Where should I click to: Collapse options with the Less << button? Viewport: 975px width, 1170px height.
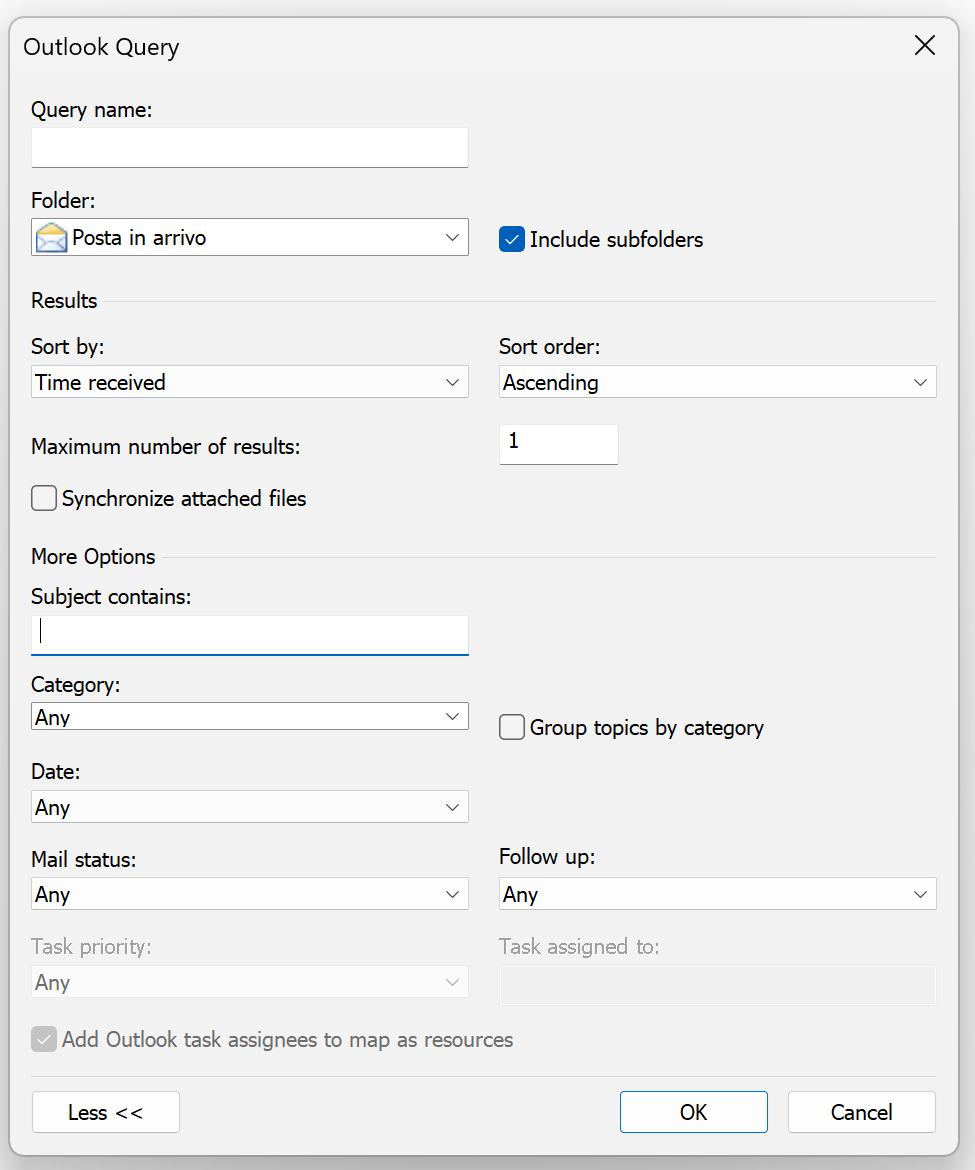tap(106, 1112)
